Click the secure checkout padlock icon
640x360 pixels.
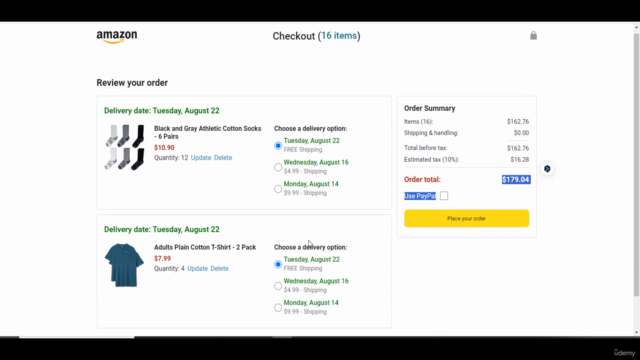click(533, 36)
